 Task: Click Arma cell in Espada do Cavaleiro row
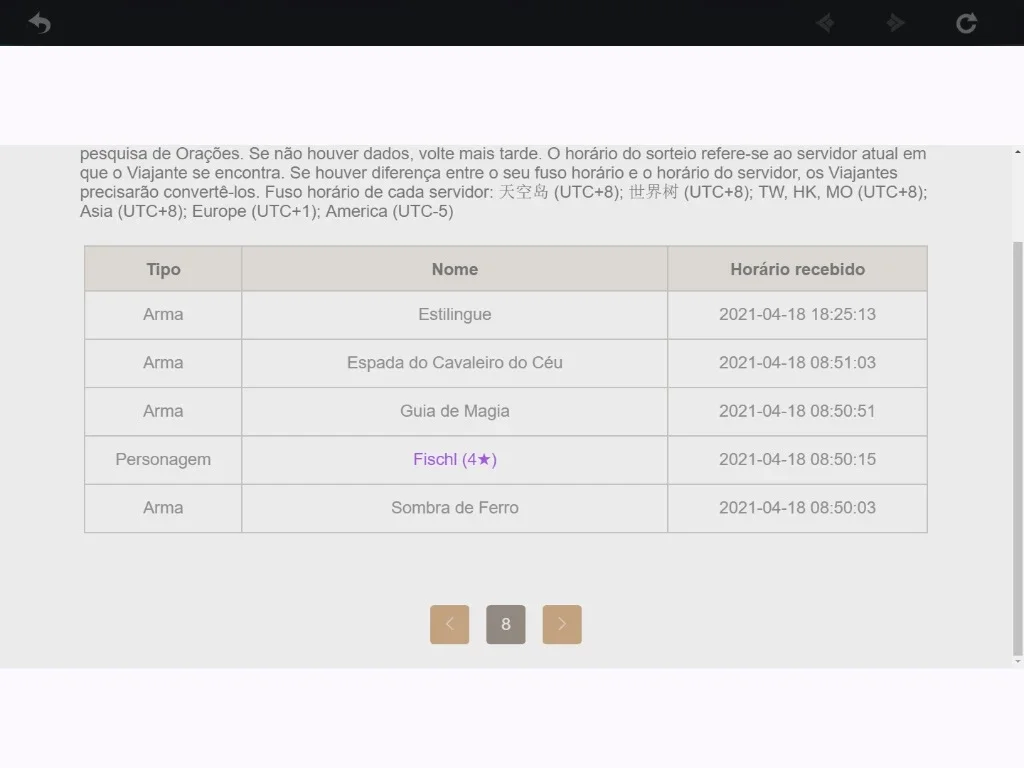[x=163, y=362]
